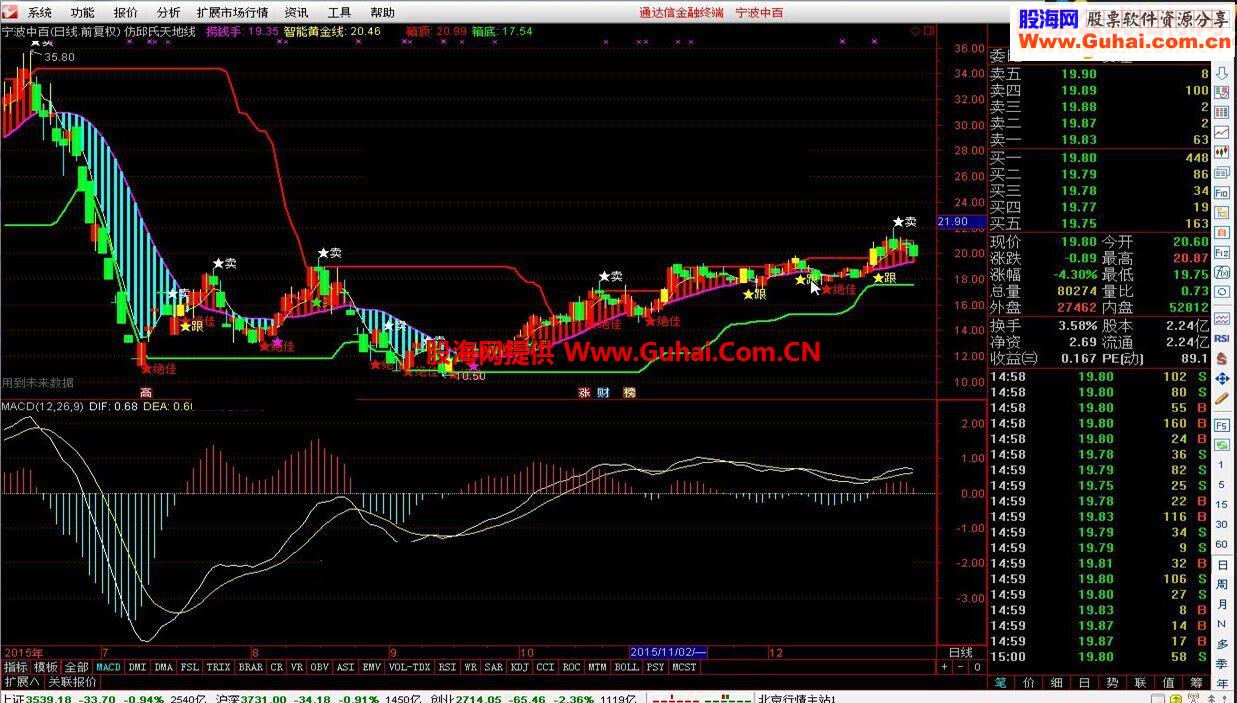This screenshot has height=703, width=1237.
Task: Select the KDJ indicator tab
Action: click(520, 667)
